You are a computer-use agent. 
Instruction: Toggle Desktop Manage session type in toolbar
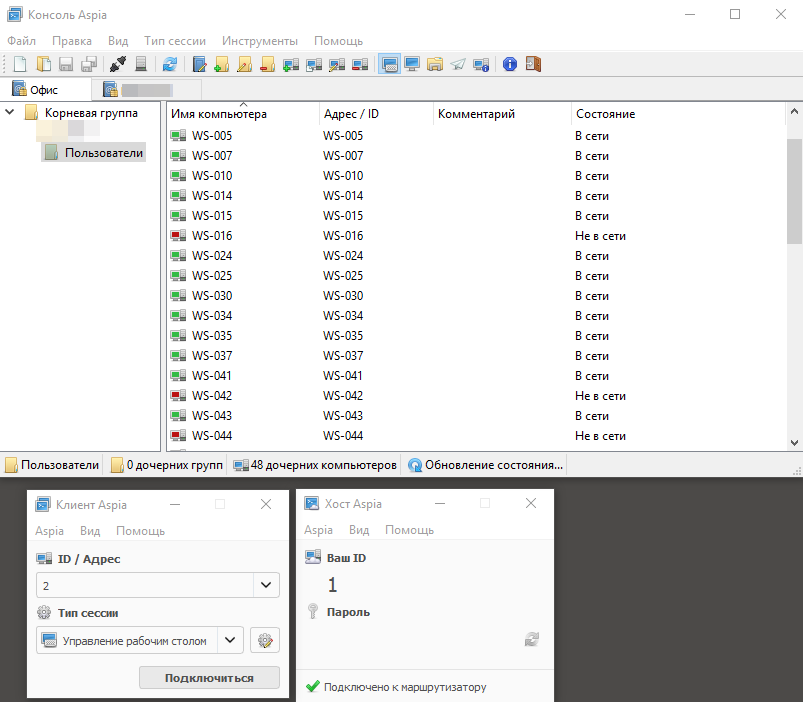tap(390, 65)
